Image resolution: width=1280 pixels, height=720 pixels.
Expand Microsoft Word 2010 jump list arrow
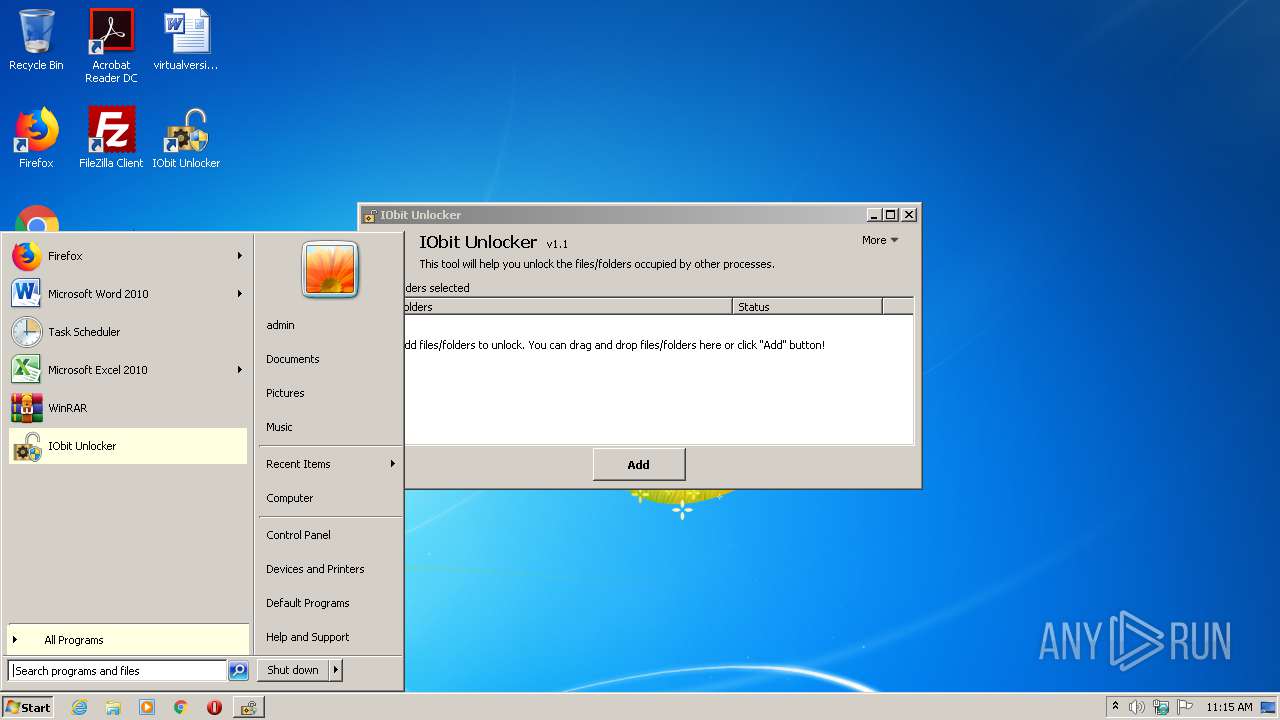click(239, 294)
